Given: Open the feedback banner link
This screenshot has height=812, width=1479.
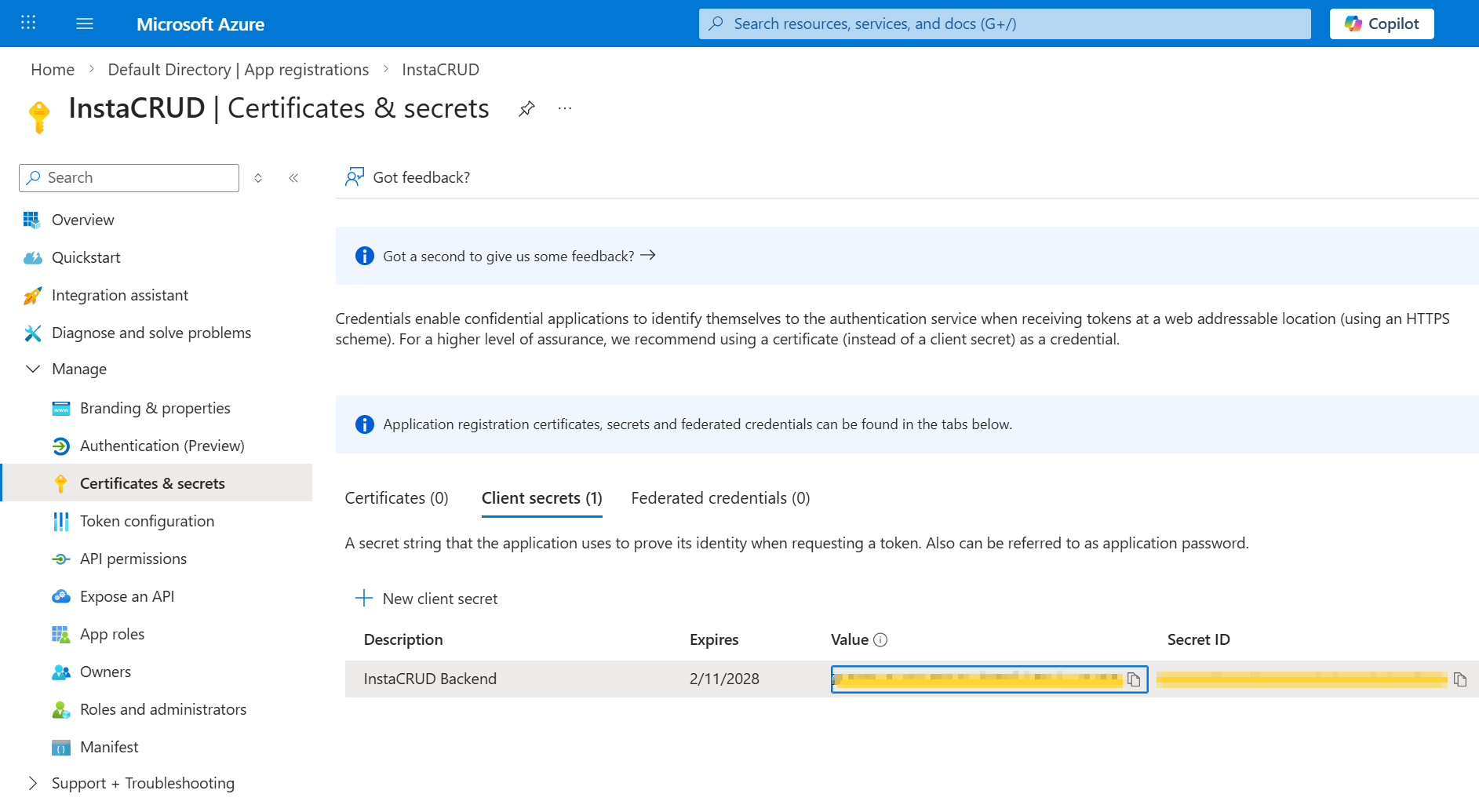Looking at the screenshot, I should (518, 257).
